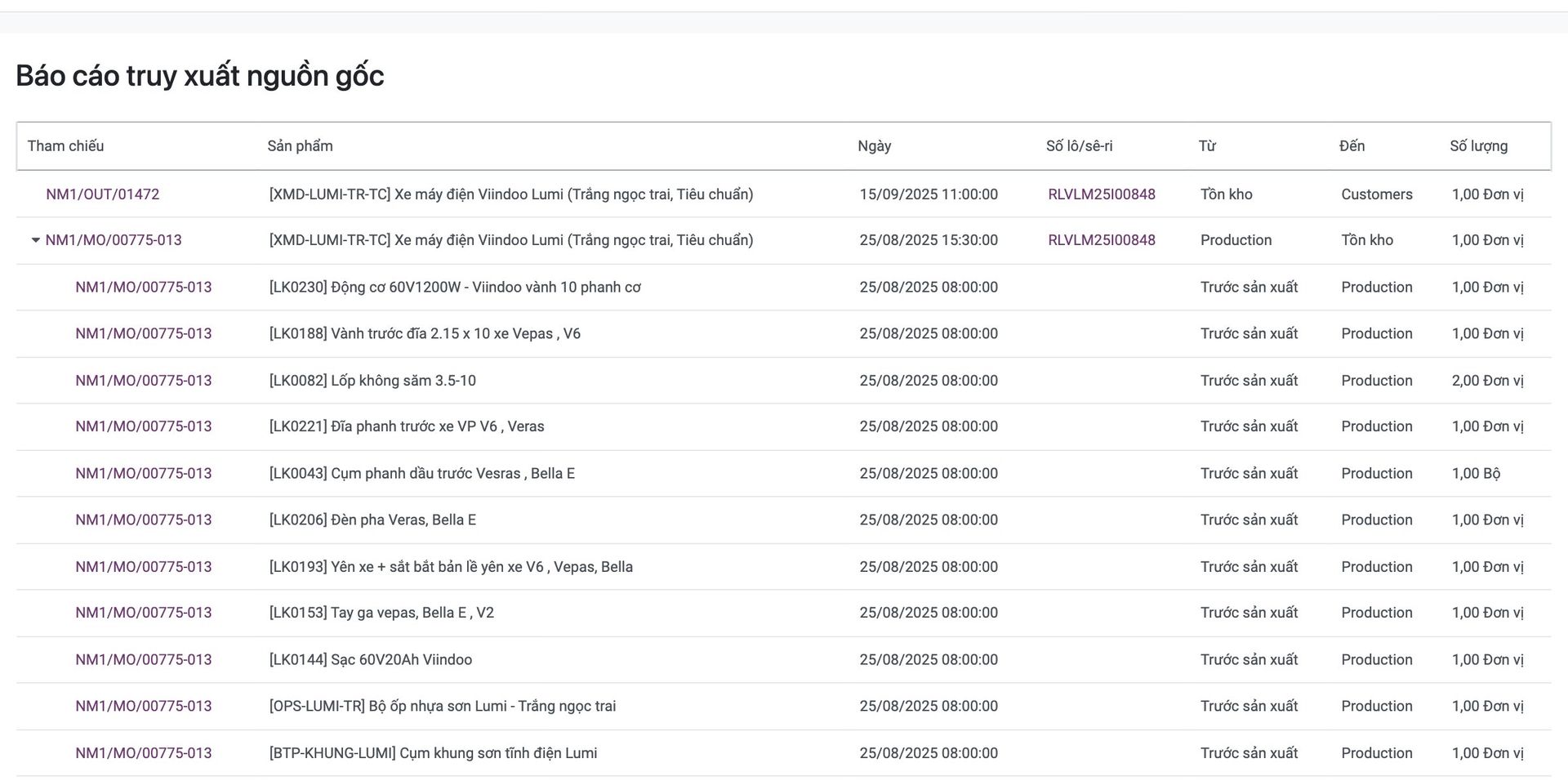Open reference for LK0144 Sạc 60V20Ah row
The image size is (1568, 781).
[x=144, y=660]
